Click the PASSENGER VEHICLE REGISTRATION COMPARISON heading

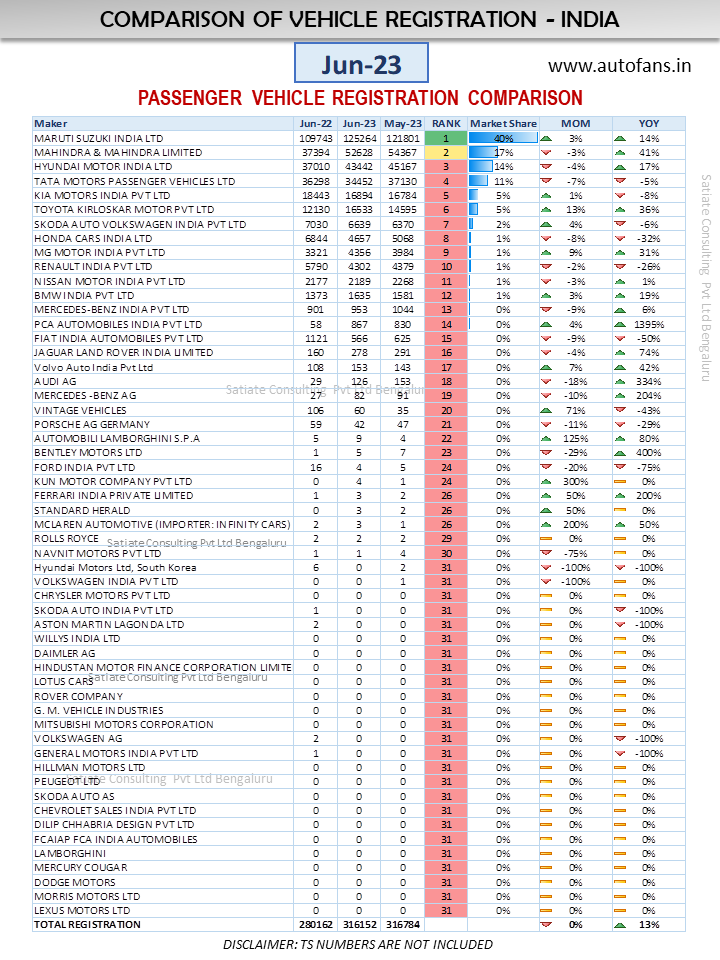[x=360, y=98]
